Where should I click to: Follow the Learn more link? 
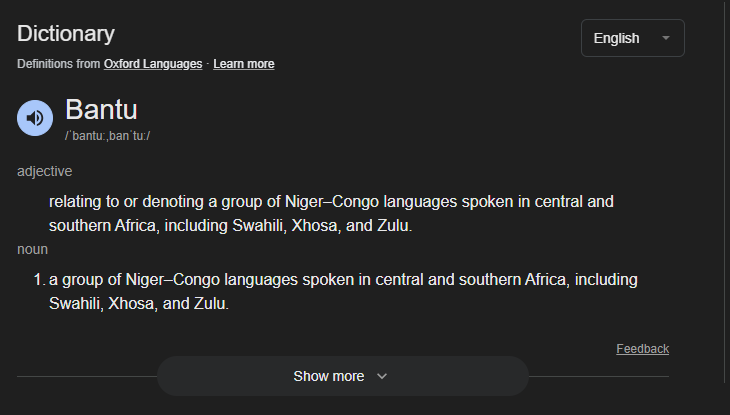click(243, 64)
